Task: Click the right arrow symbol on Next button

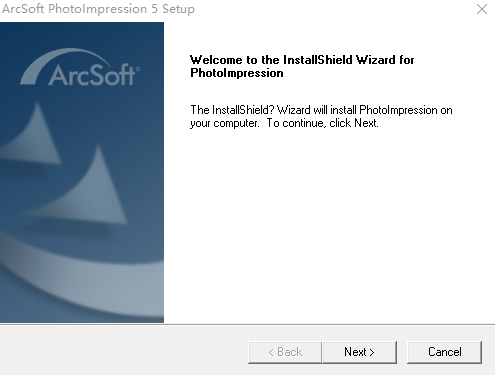Action: pos(372,352)
